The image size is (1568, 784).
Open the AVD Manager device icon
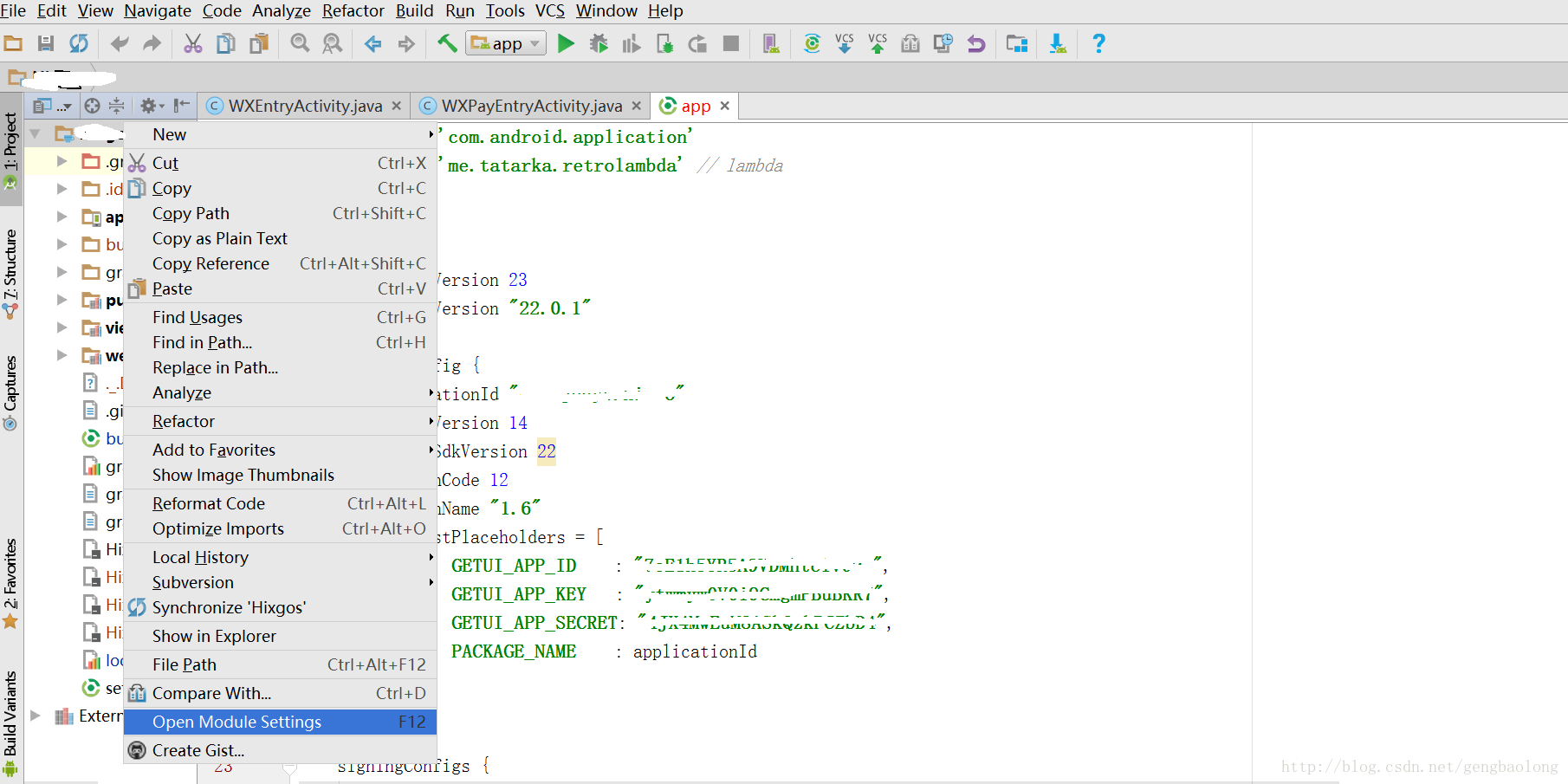[x=771, y=43]
